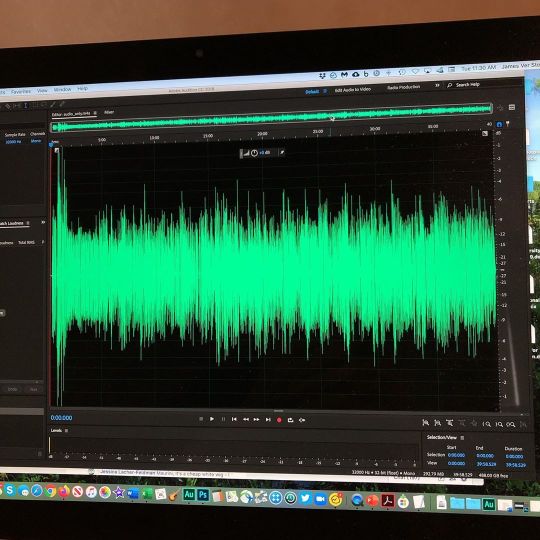Open Google Chrome from the Dock

50,491
